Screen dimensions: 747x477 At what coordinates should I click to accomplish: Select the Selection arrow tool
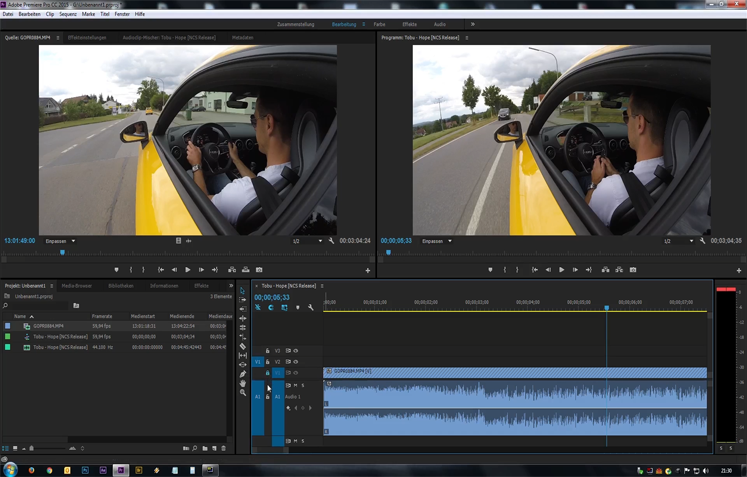(x=242, y=291)
